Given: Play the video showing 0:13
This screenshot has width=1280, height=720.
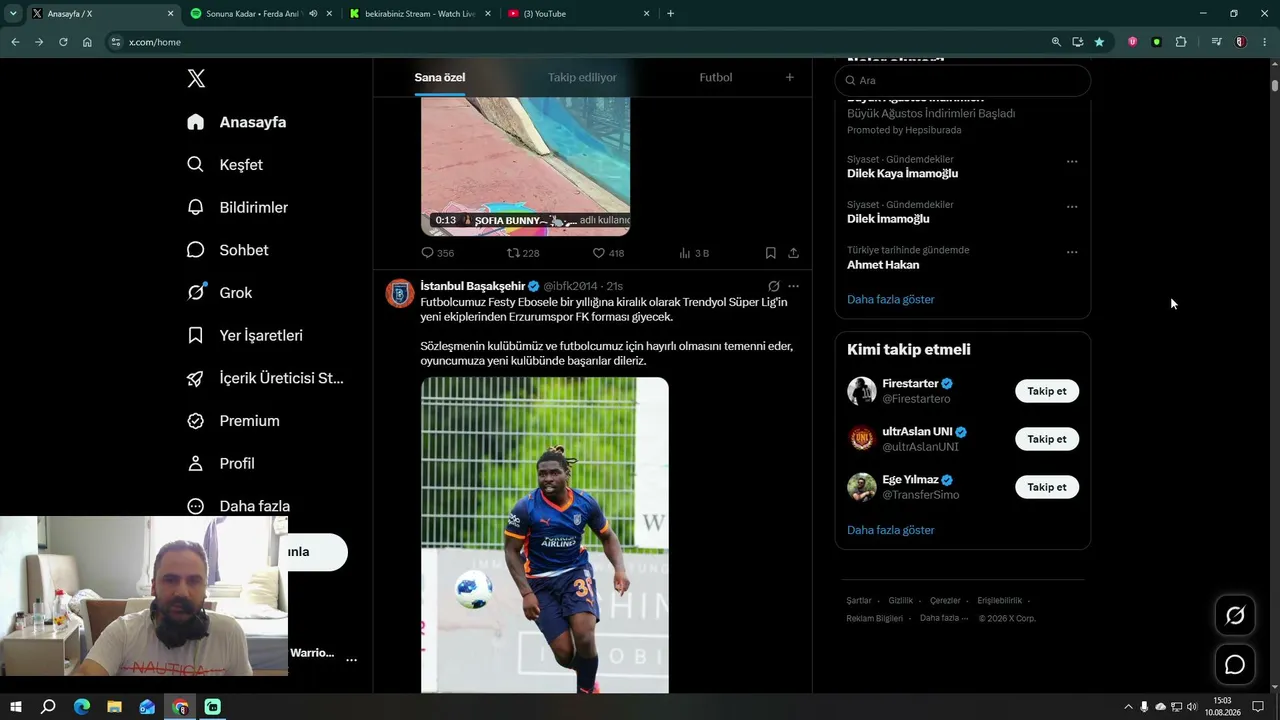Looking at the screenshot, I should 525,167.
